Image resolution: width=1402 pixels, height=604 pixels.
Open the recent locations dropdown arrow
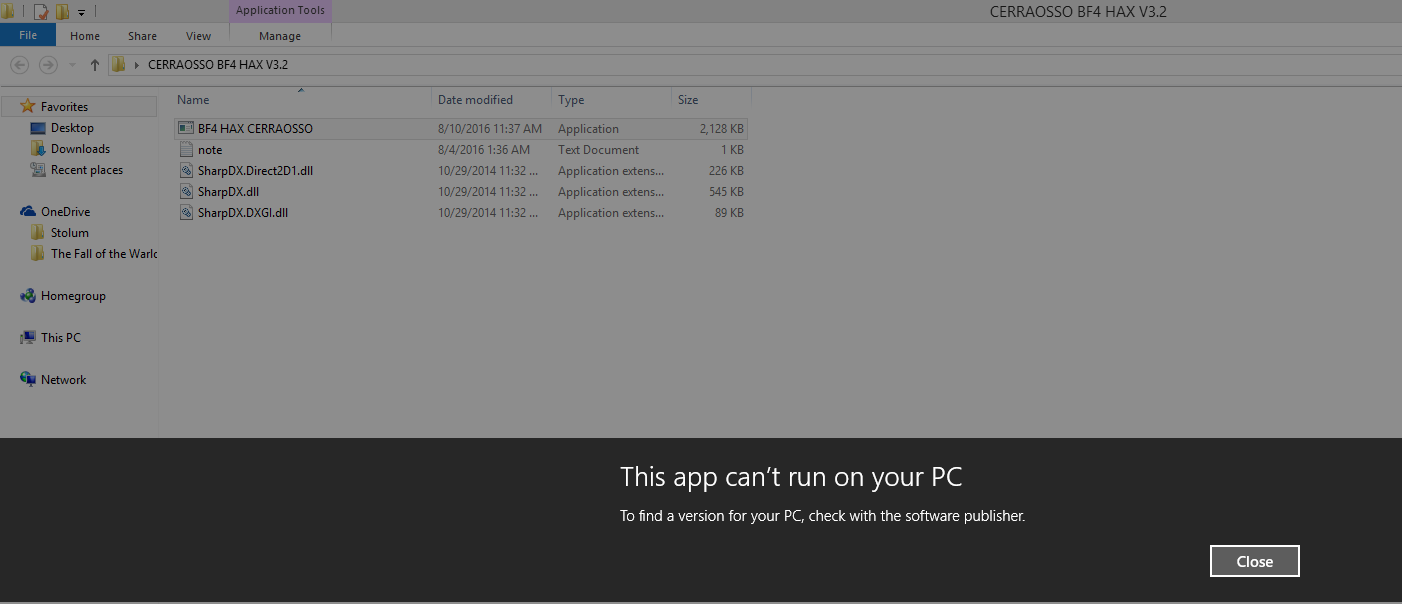click(x=72, y=66)
